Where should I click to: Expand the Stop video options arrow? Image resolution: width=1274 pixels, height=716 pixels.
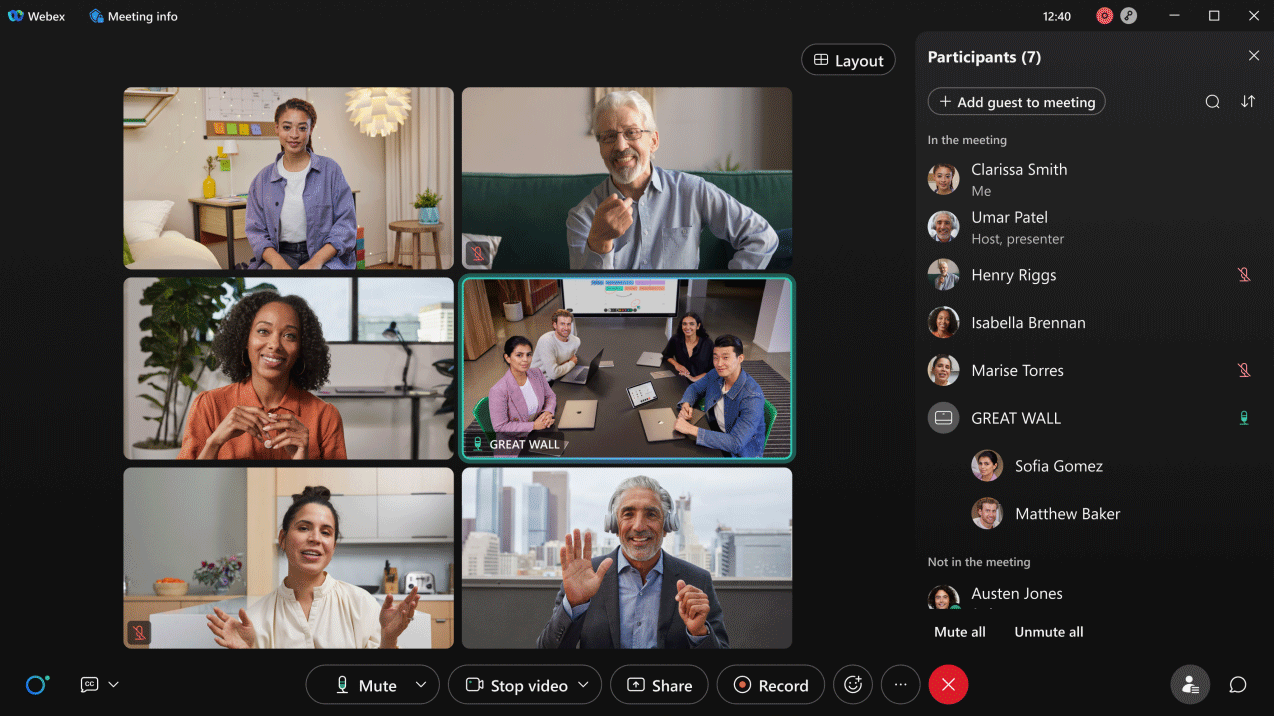(583, 685)
